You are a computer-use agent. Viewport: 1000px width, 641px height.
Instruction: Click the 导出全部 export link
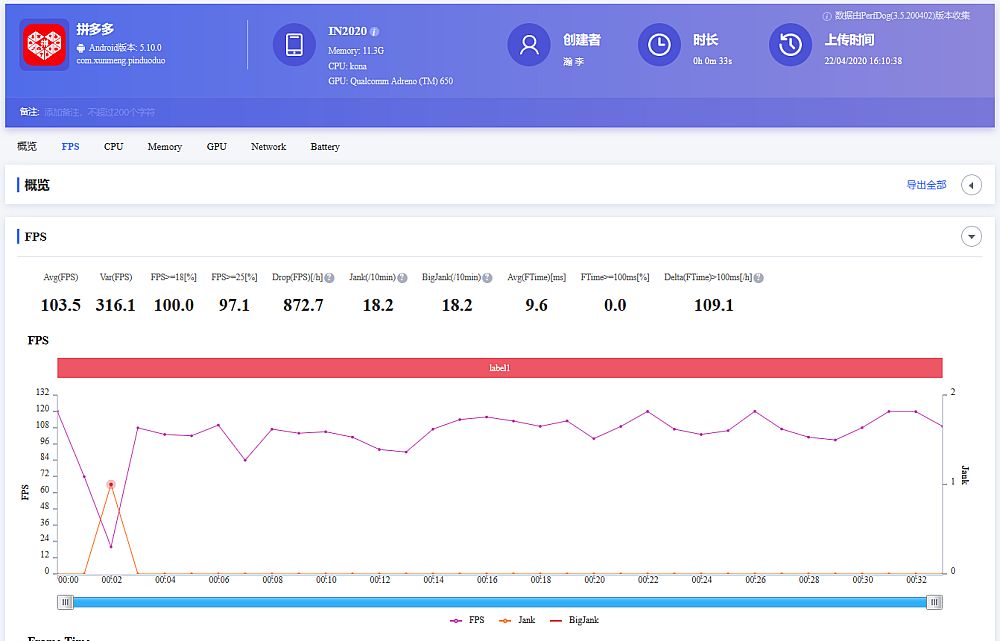[926, 185]
